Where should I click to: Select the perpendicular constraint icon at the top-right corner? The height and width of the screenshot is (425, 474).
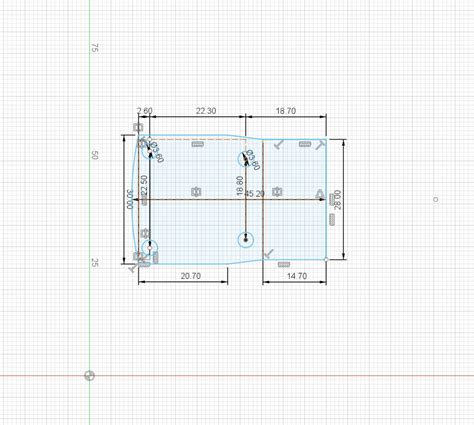pyautogui.click(x=320, y=145)
